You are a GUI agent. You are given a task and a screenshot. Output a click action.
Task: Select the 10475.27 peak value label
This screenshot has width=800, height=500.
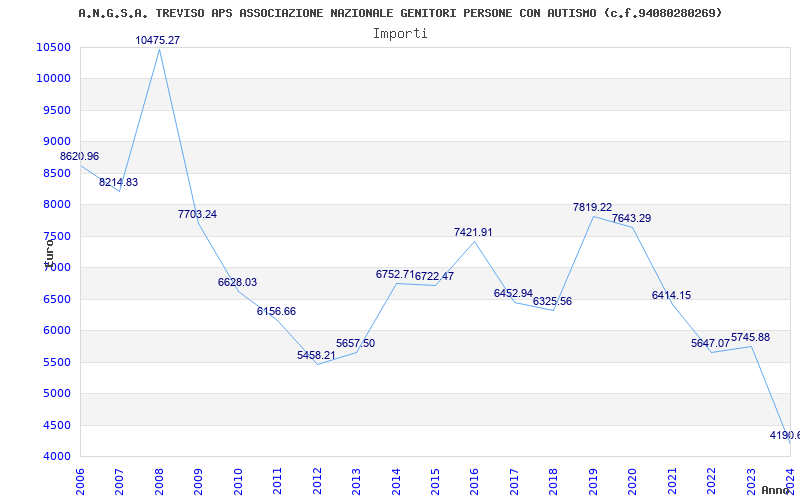click(158, 40)
